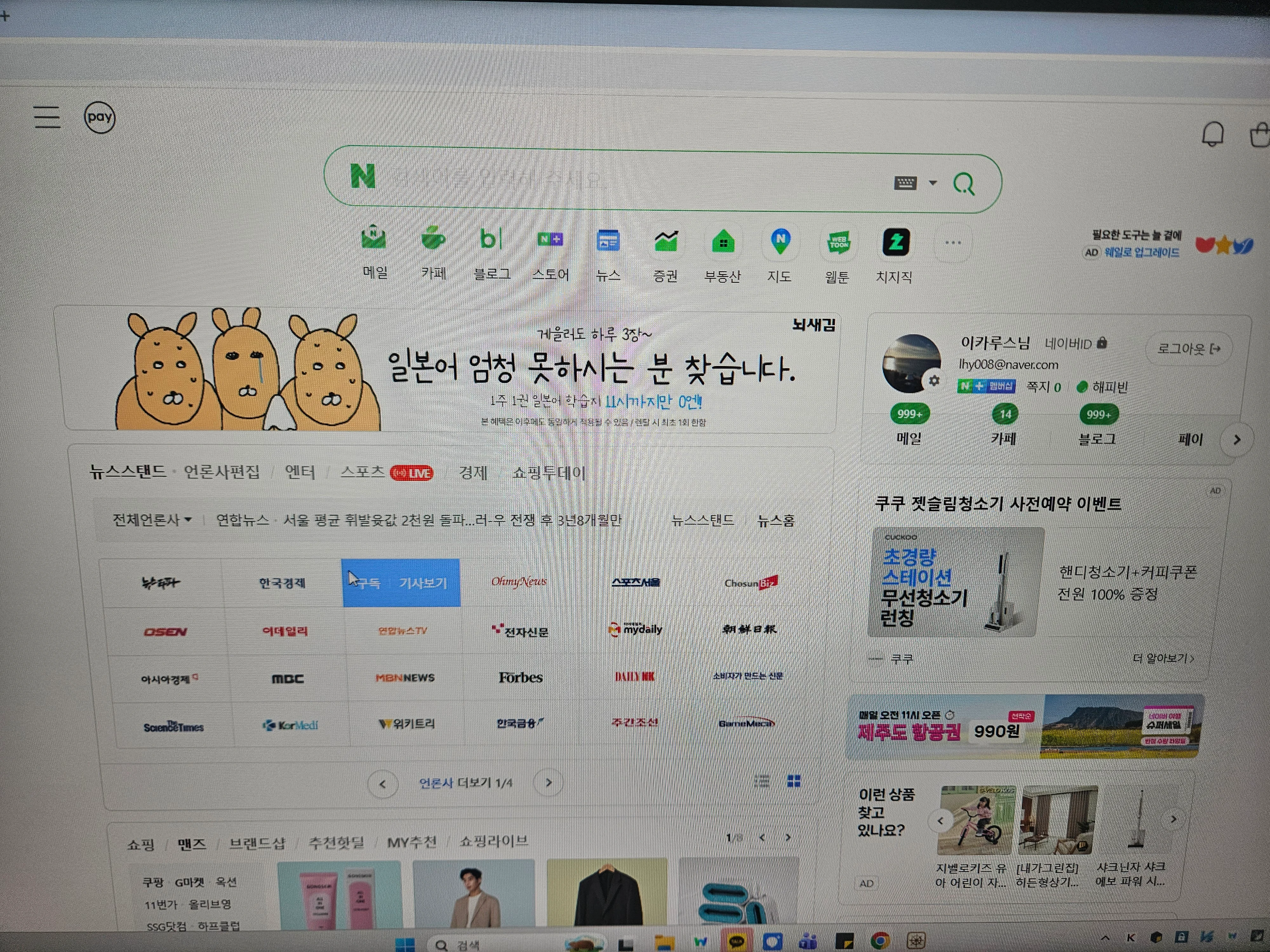Click the 기사보기 button

tap(423, 583)
